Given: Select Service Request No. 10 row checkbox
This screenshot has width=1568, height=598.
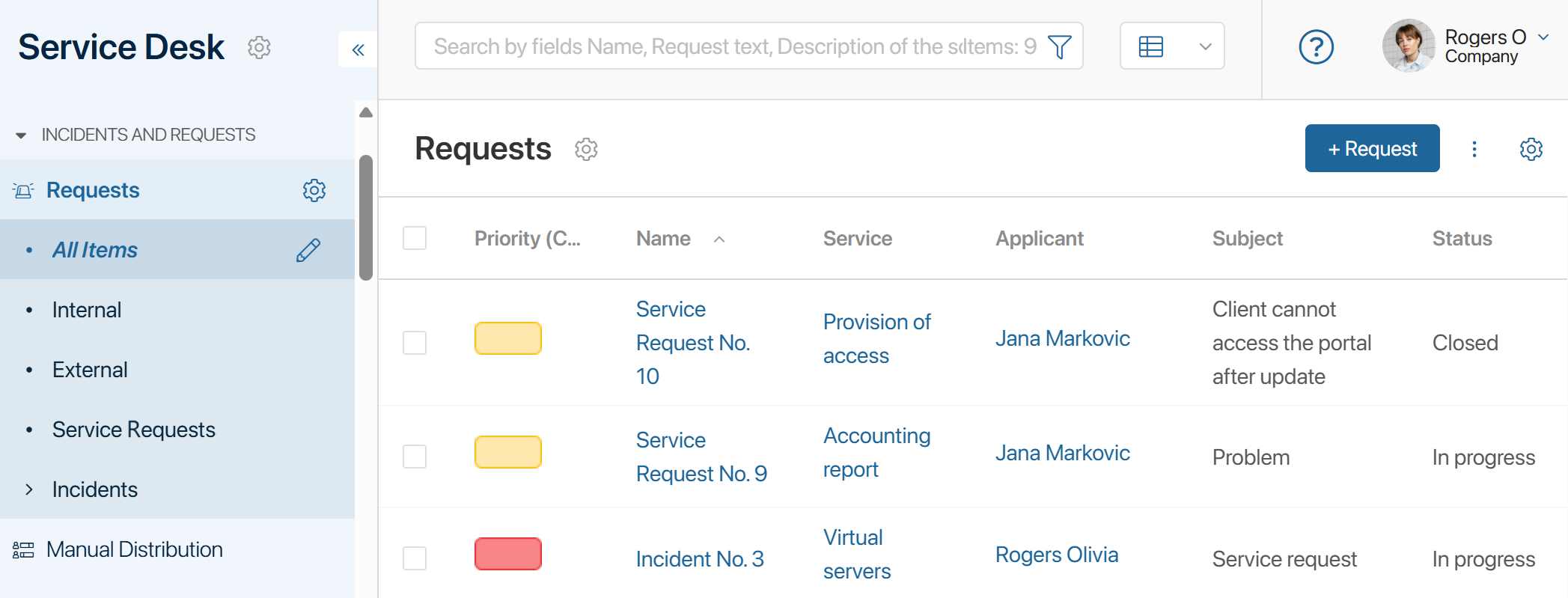Looking at the screenshot, I should tap(415, 343).
